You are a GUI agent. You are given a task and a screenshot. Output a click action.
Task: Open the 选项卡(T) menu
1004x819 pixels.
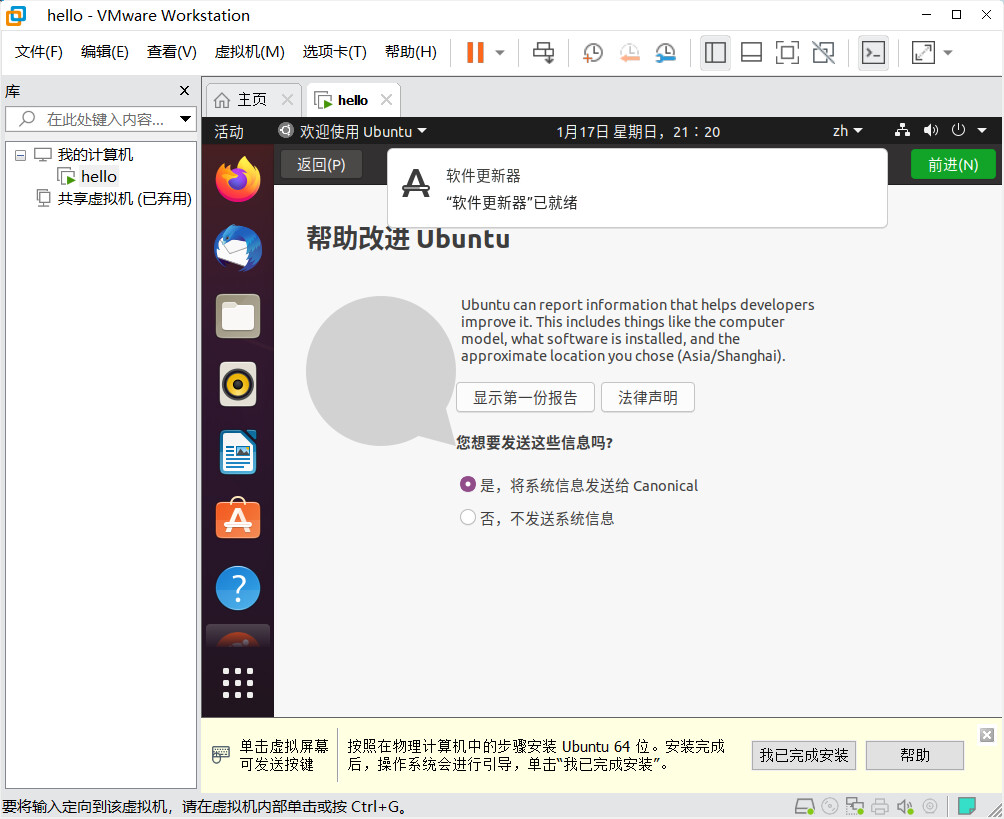[x=334, y=52]
